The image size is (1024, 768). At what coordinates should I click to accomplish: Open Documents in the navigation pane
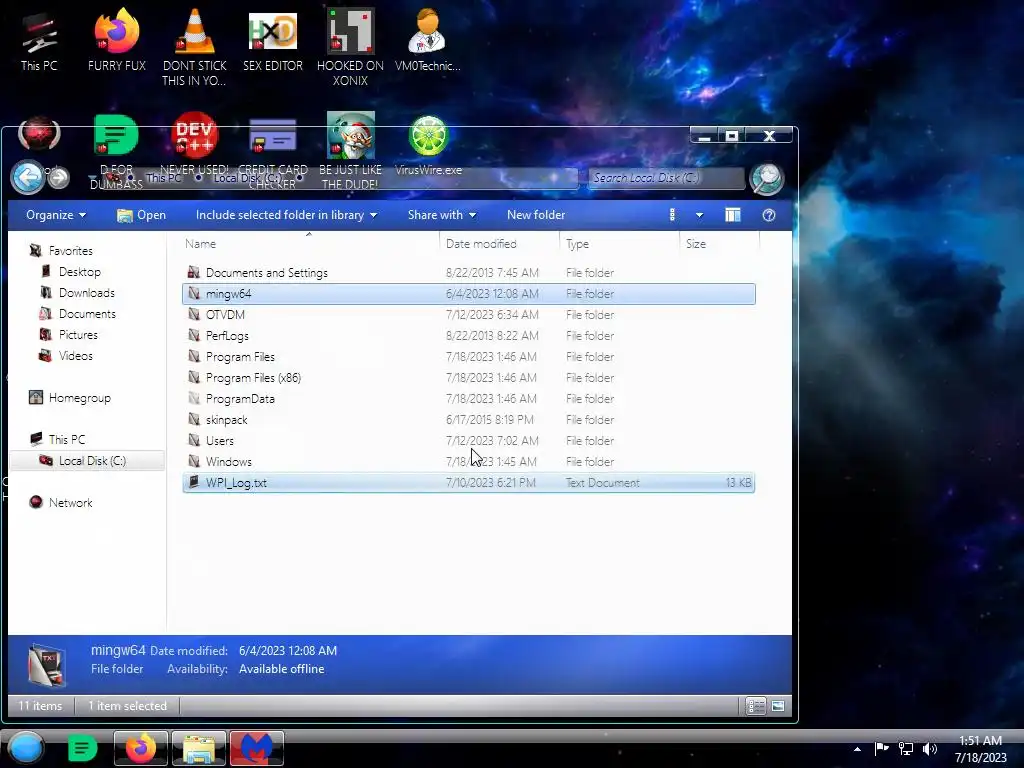(x=87, y=313)
